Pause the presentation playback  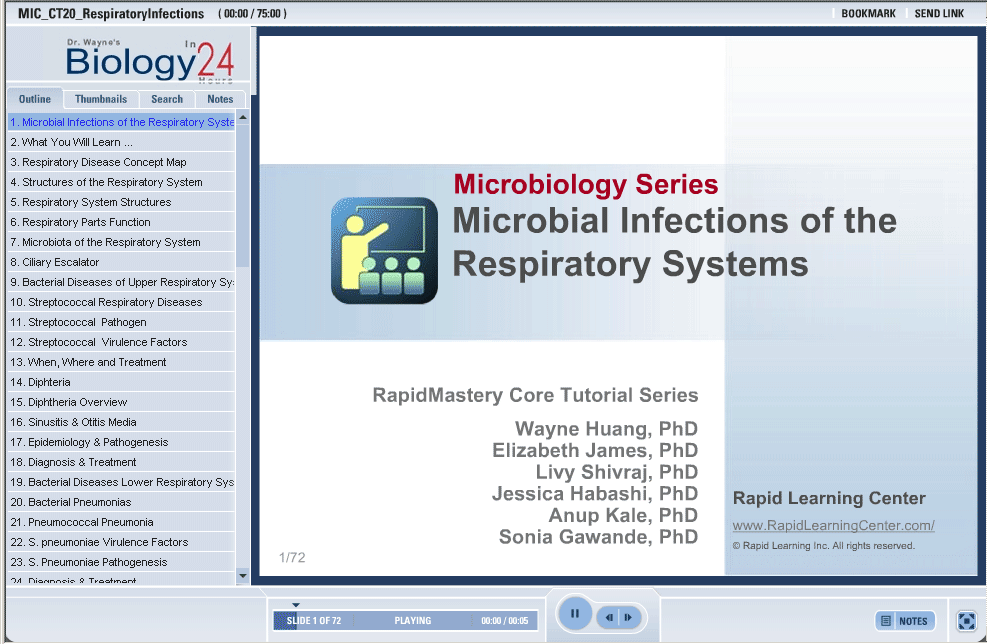(x=575, y=614)
